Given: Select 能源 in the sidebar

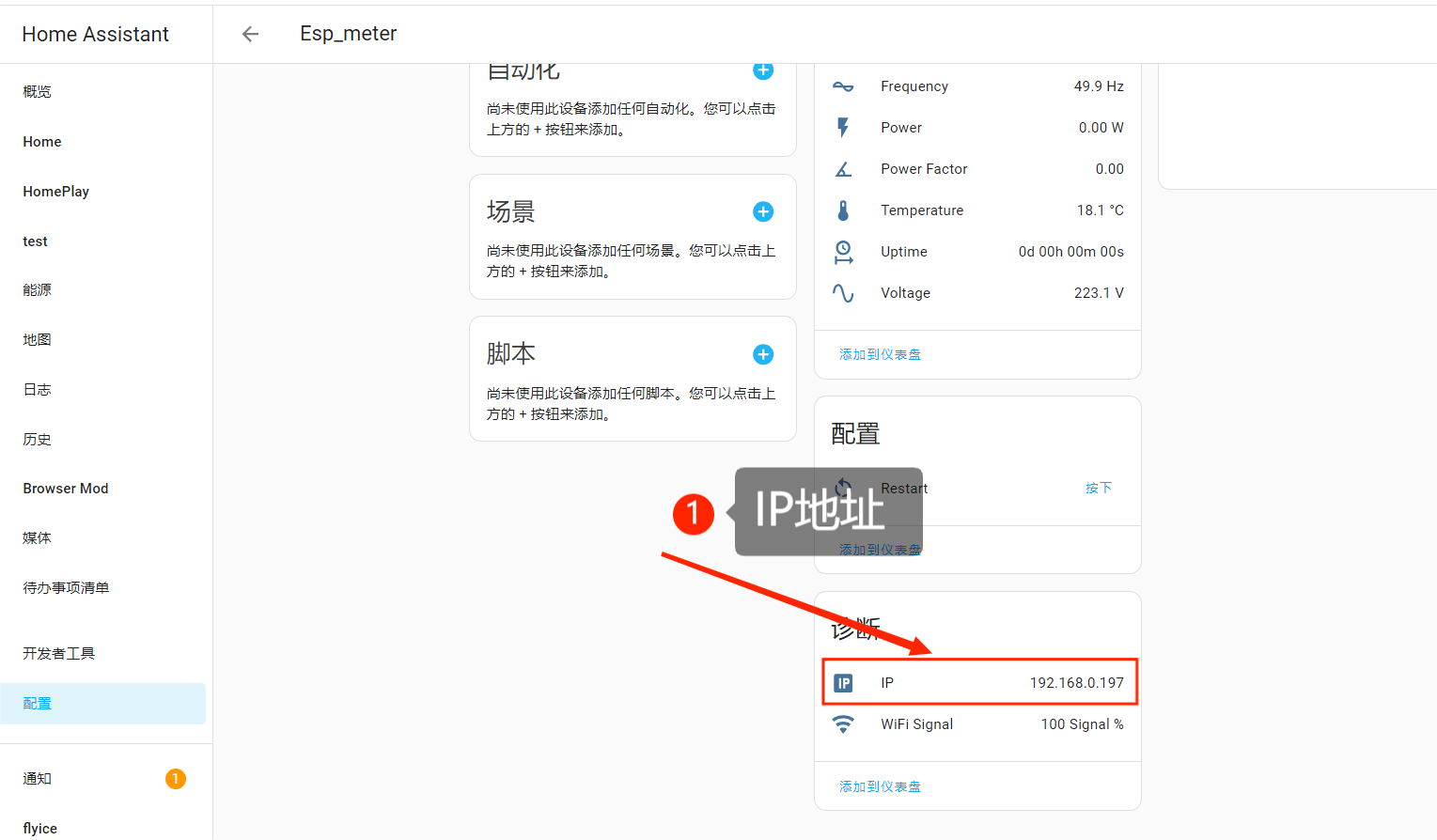Looking at the screenshot, I should tap(38, 290).
